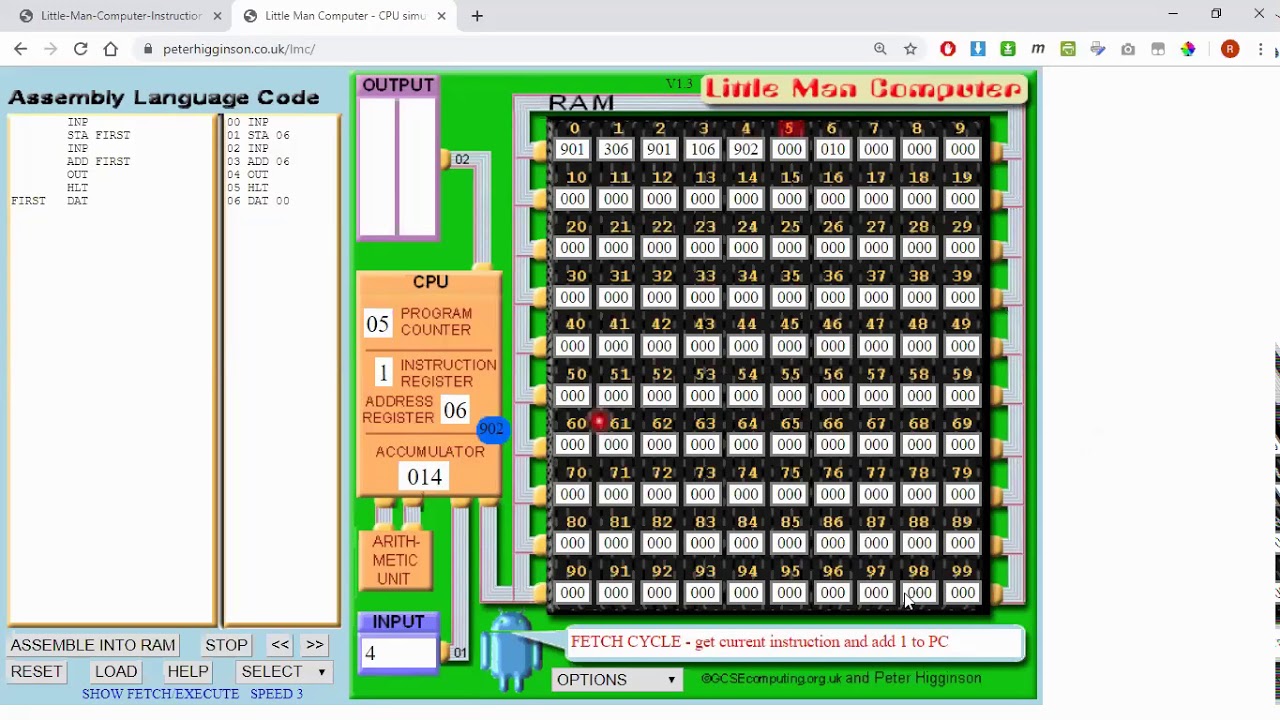Open a new browser tab
The width and height of the screenshot is (1280, 720).
477,16
